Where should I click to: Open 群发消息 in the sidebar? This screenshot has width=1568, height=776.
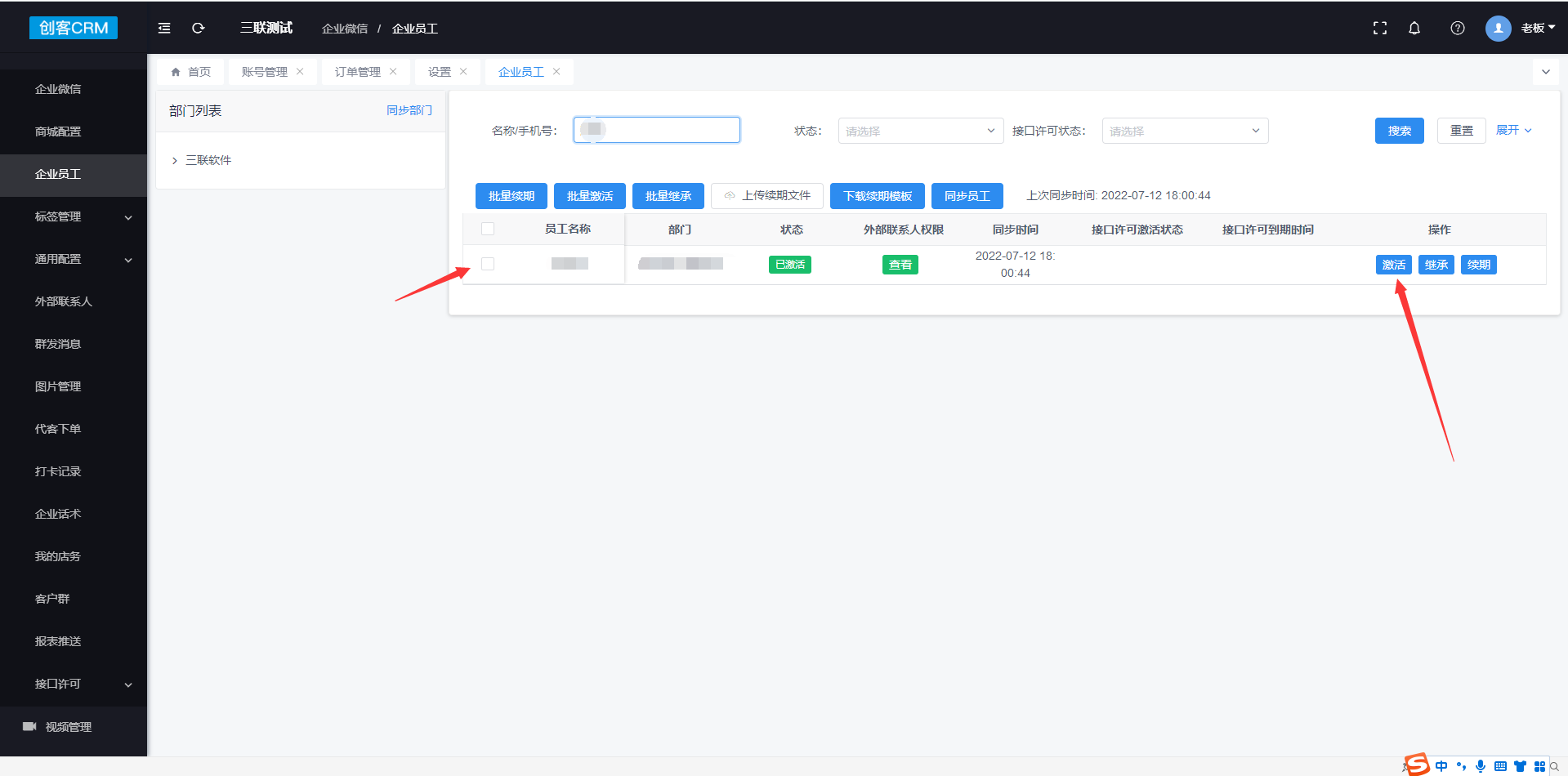pyautogui.click(x=74, y=344)
